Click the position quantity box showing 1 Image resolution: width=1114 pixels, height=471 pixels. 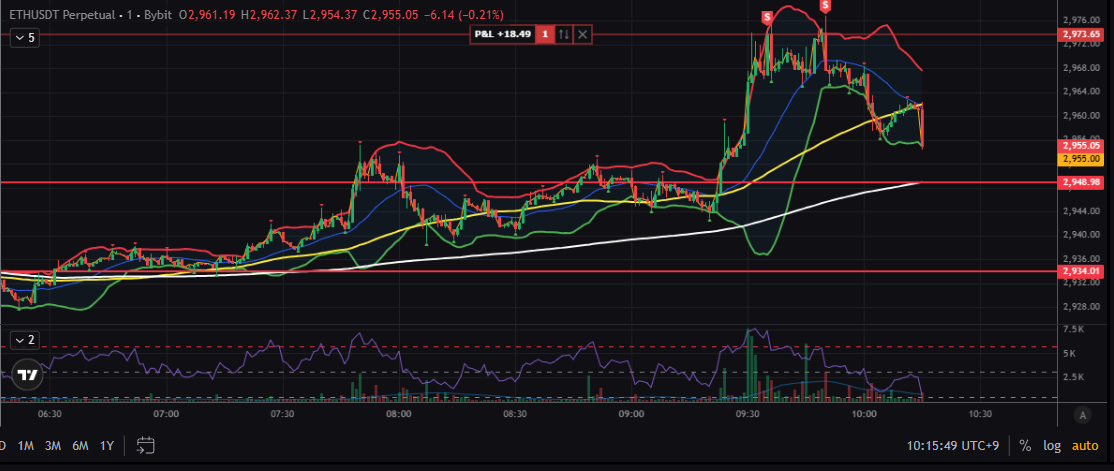(x=545, y=34)
